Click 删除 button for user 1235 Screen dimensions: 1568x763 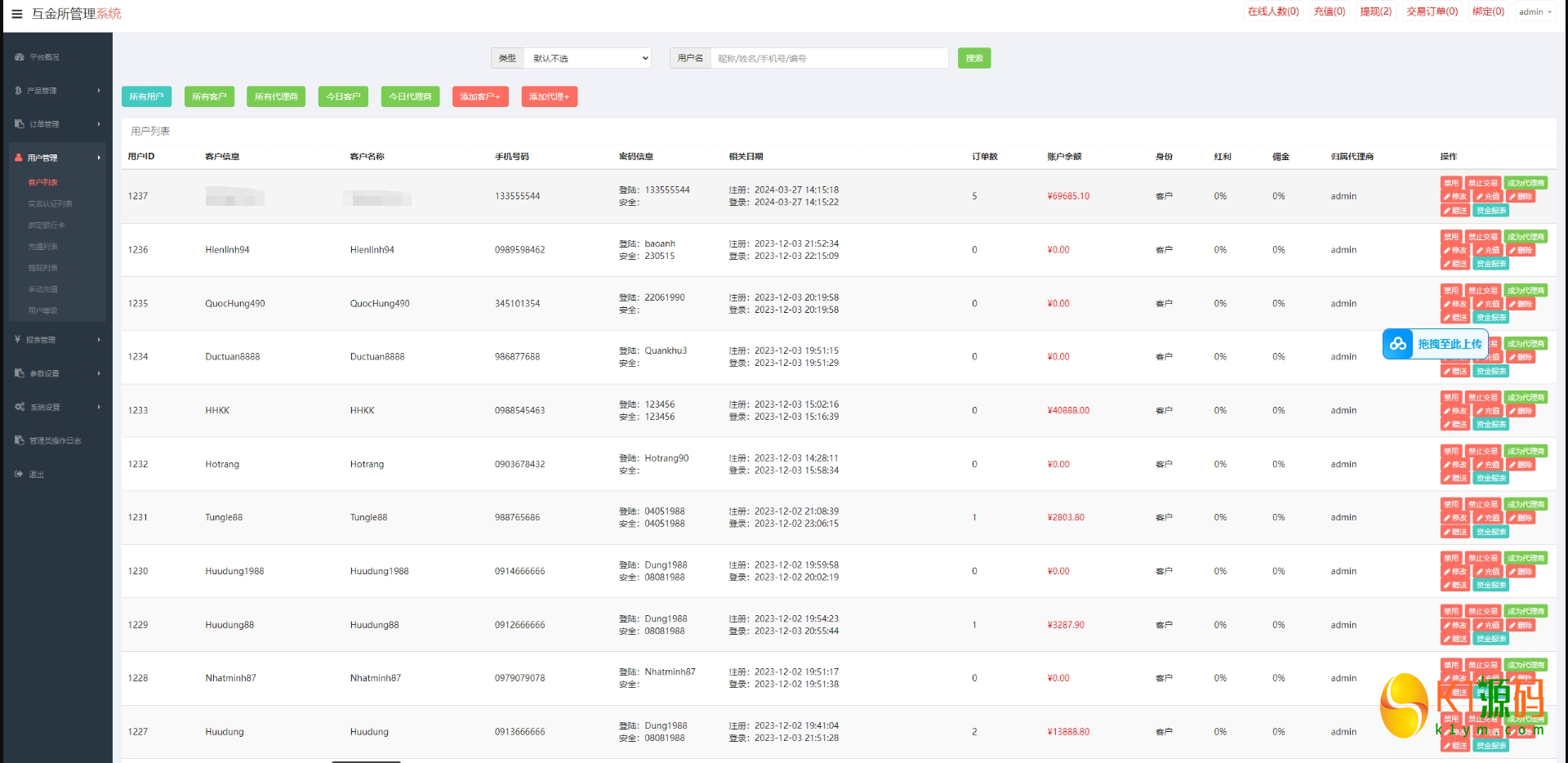(x=1521, y=304)
